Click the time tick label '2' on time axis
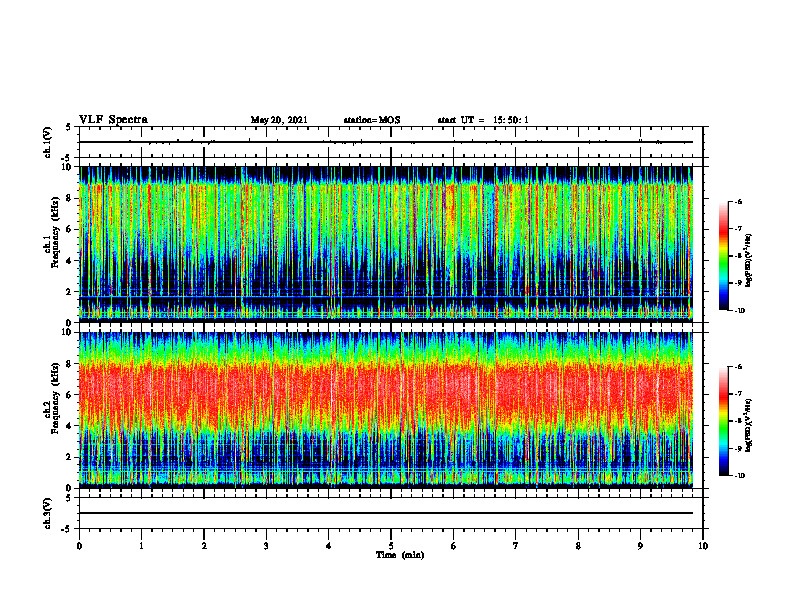 pyautogui.click(x=204, y=546)
